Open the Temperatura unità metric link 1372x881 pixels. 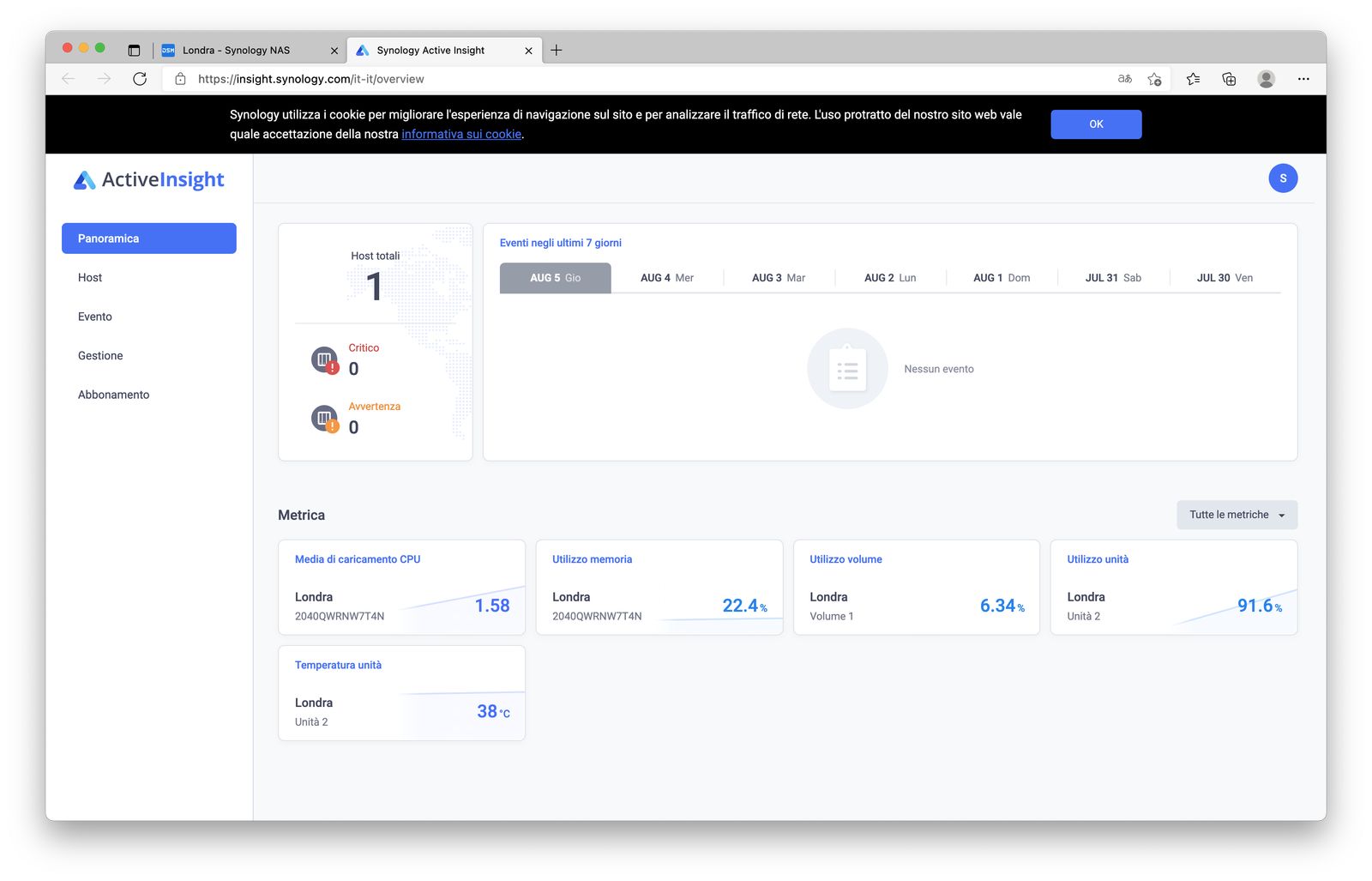point(338,665)
